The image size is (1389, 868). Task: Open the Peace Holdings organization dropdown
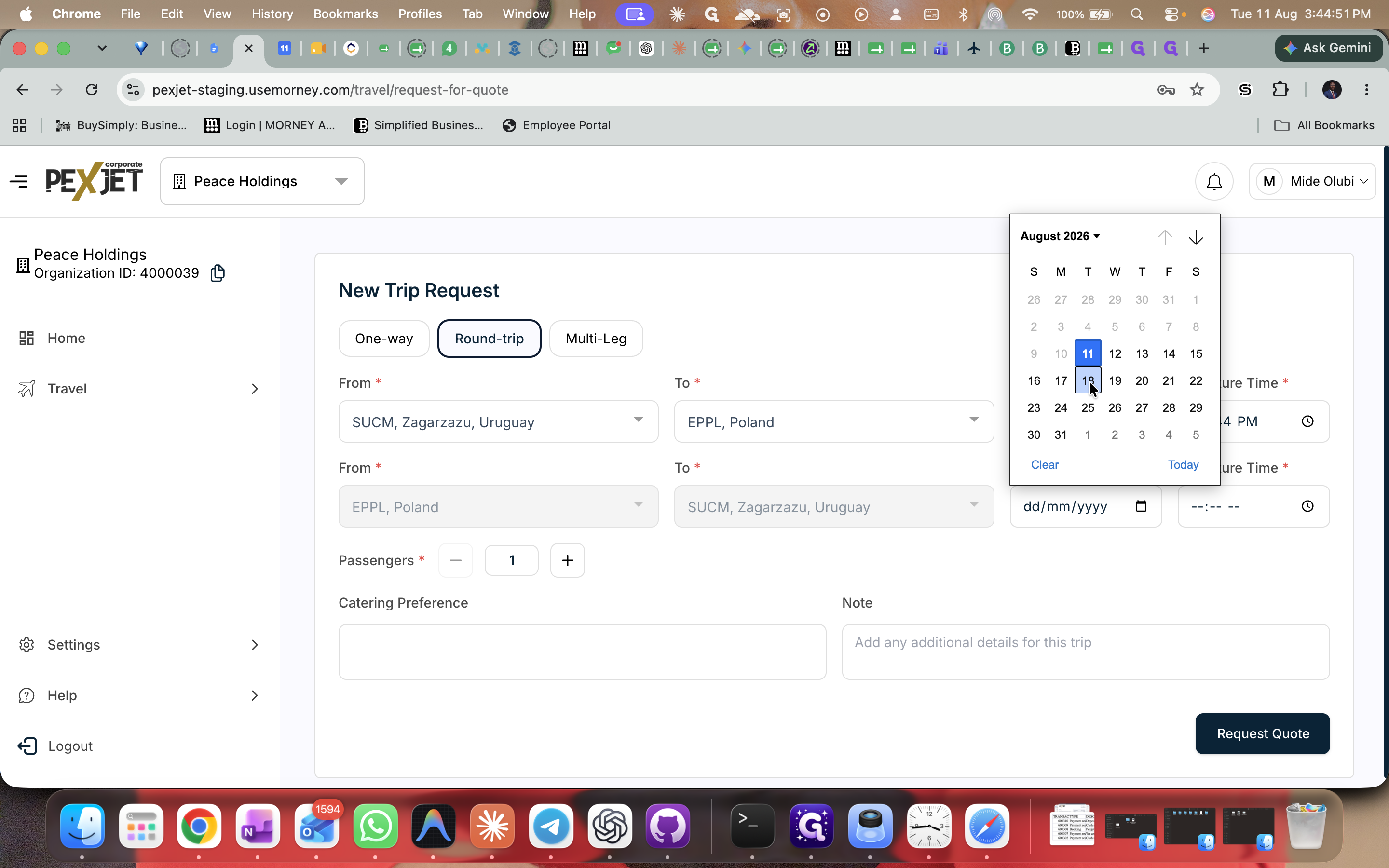(x=262, y=181)
